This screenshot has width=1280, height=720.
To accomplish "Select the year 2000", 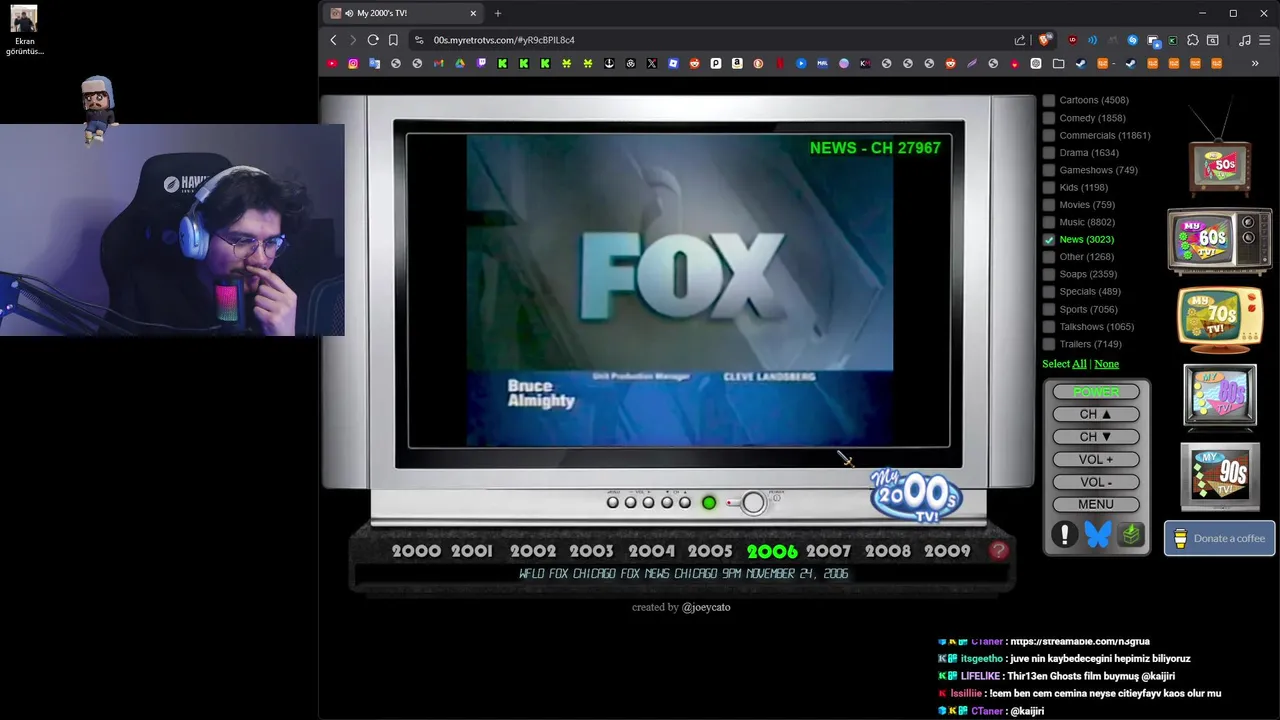I will click(416, 551).
